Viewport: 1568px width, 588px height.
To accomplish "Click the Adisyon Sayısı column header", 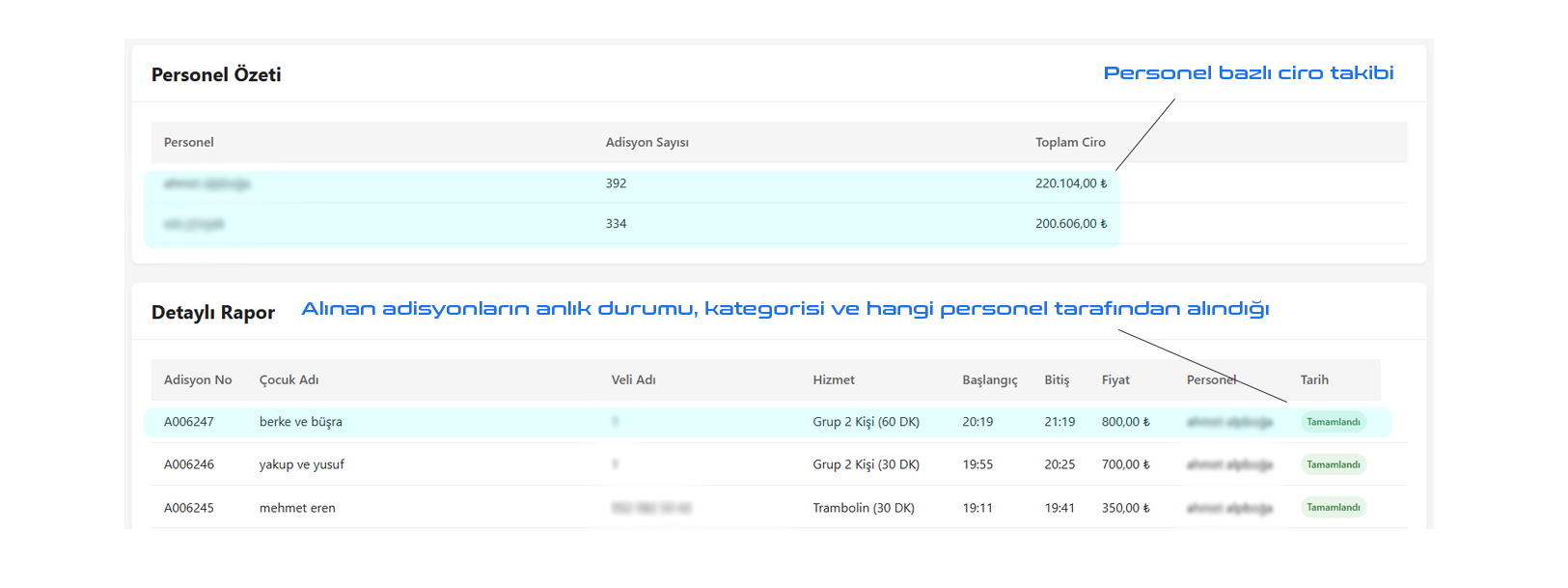I will point(646,142).
